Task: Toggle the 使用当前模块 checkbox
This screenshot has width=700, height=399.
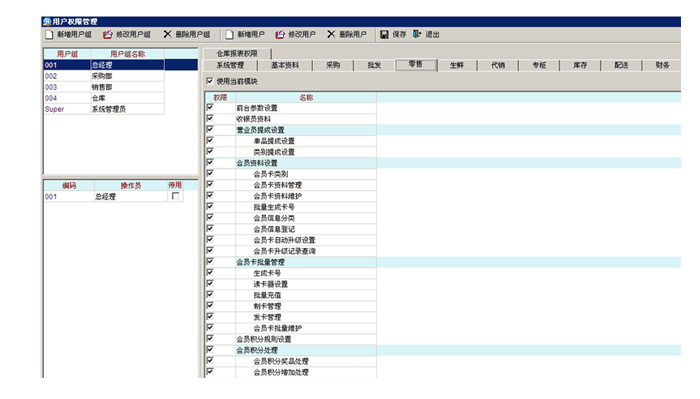Action: click(x=210, y=81)
